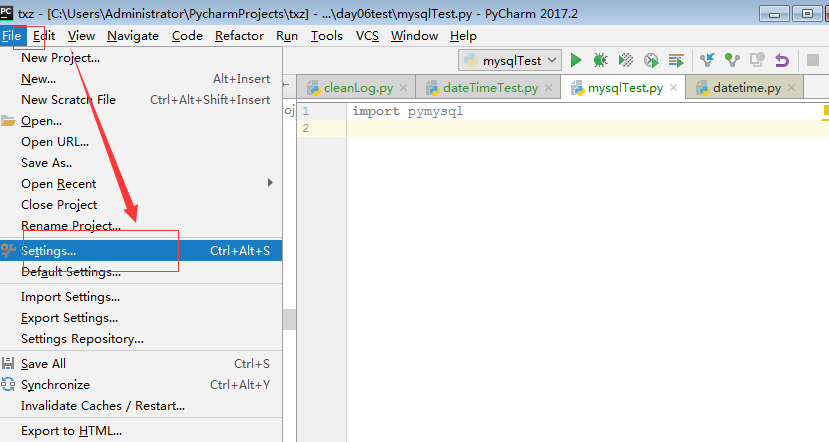Viewport: 829px width, 442px height.
Task: Click the PyCharm logo in title bar
Action: pos(6,13)
